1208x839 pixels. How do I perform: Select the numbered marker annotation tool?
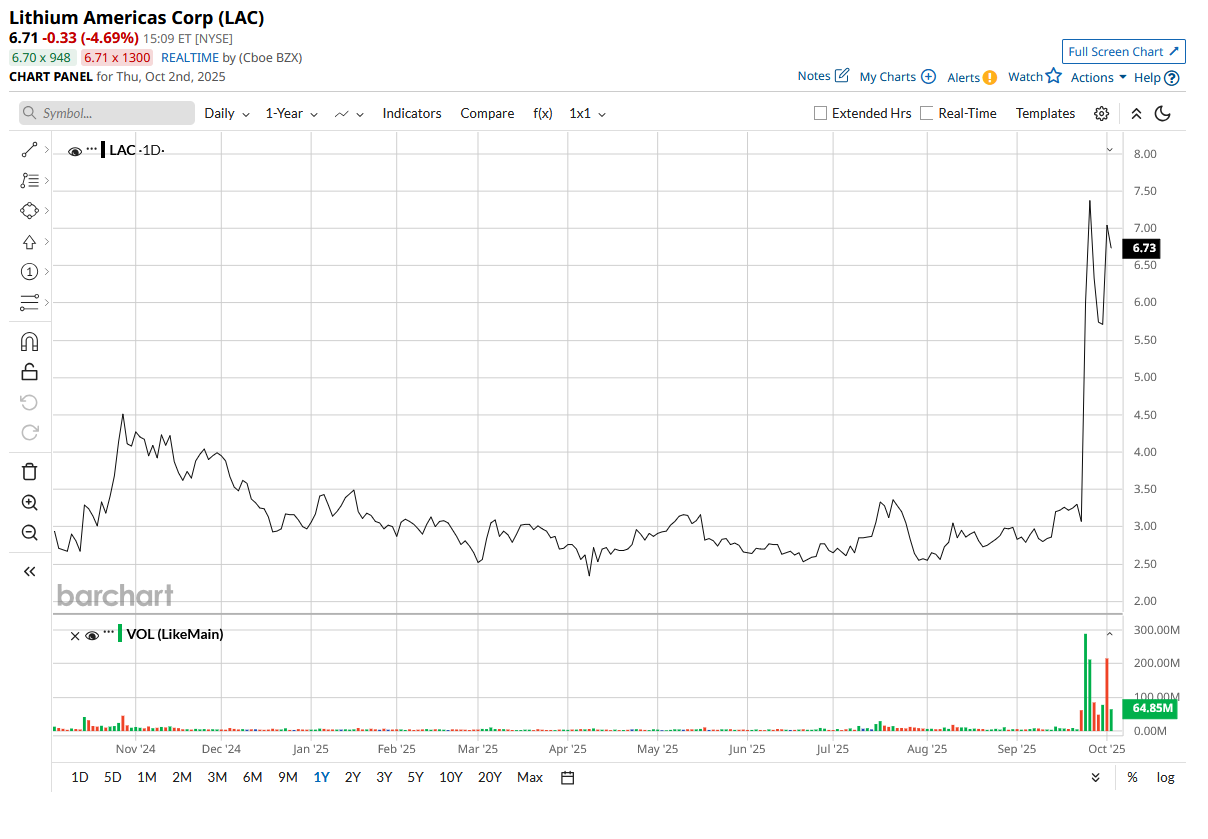click(29, 272)
